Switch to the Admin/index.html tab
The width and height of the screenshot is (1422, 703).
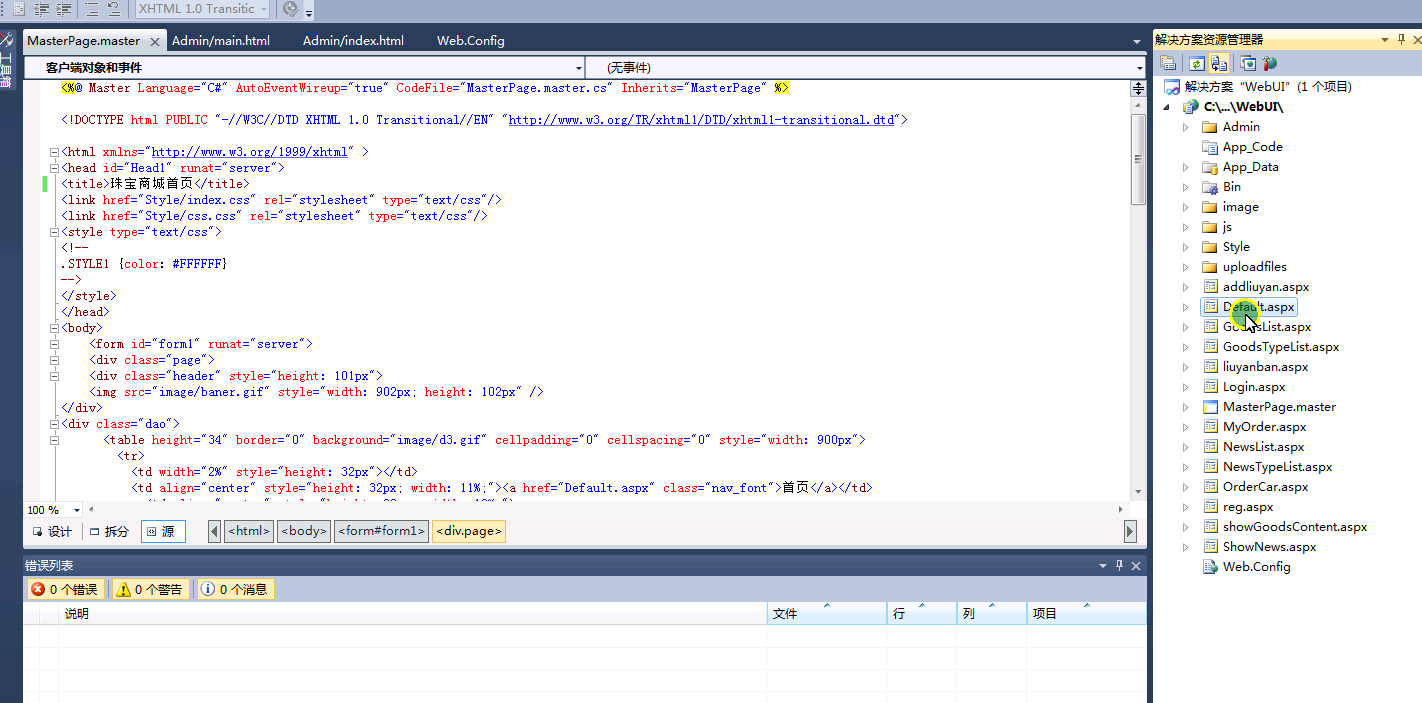point(353,41)
